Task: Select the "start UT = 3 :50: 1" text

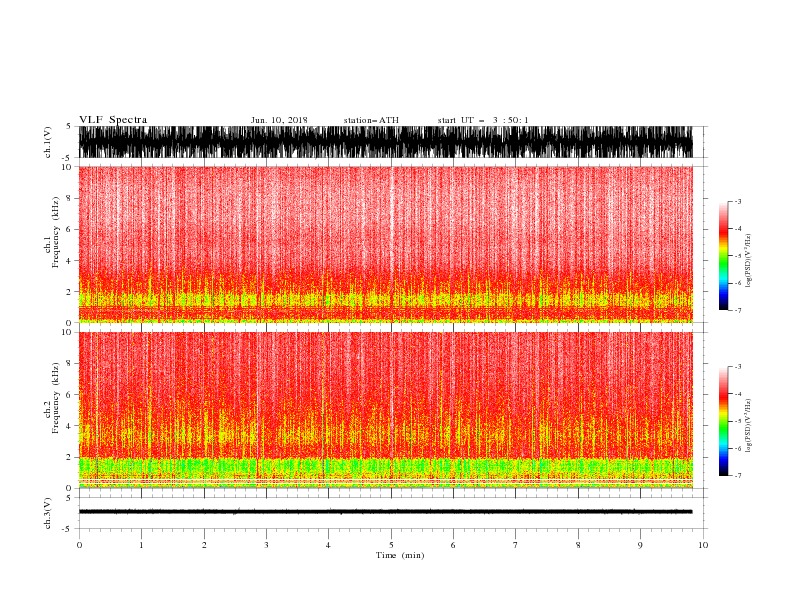Action: pyautogui.click(x=483, y=120)
